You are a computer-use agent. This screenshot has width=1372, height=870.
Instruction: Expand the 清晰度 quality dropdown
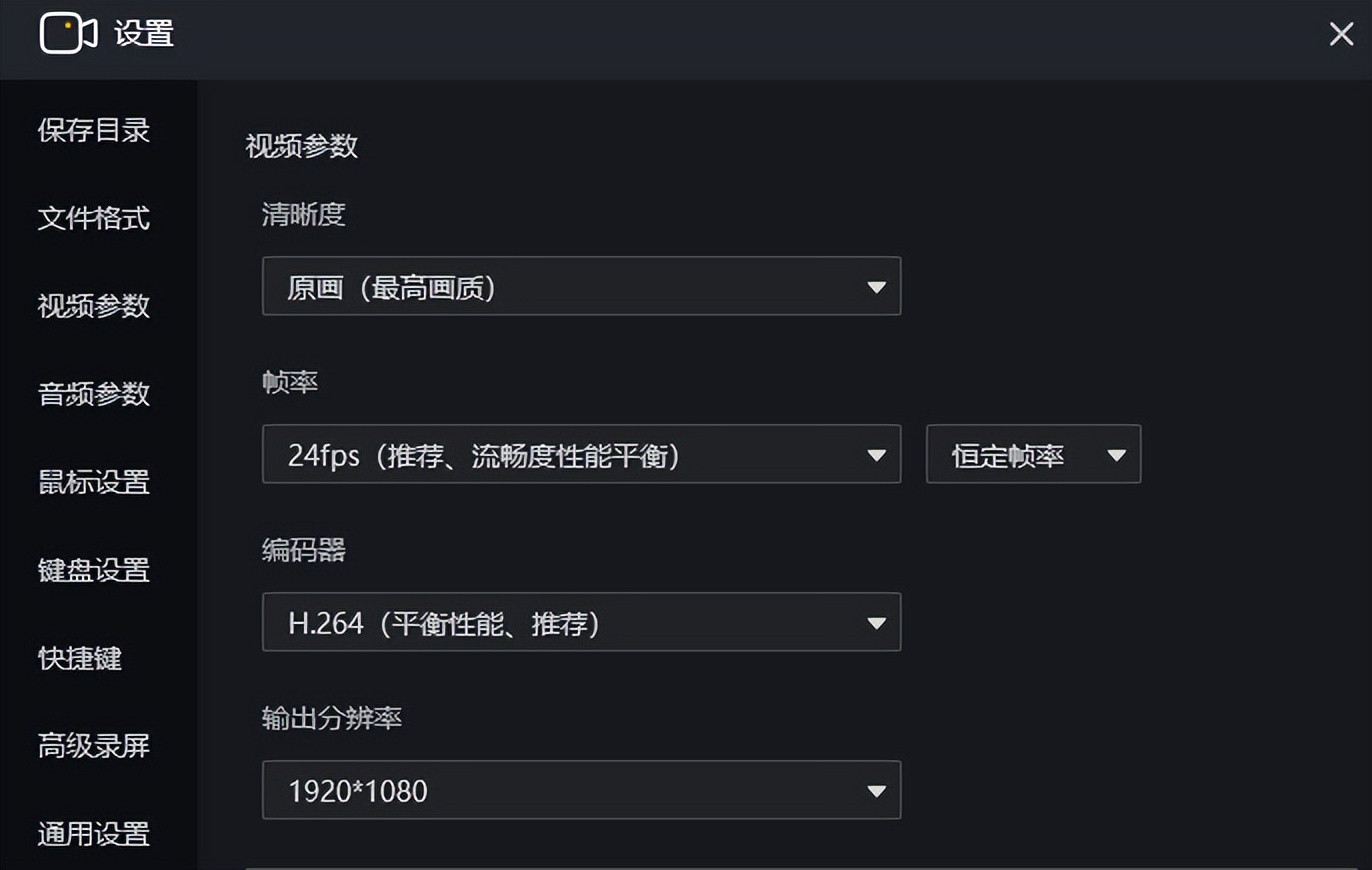pyautogui.click(x=560, y=287)
